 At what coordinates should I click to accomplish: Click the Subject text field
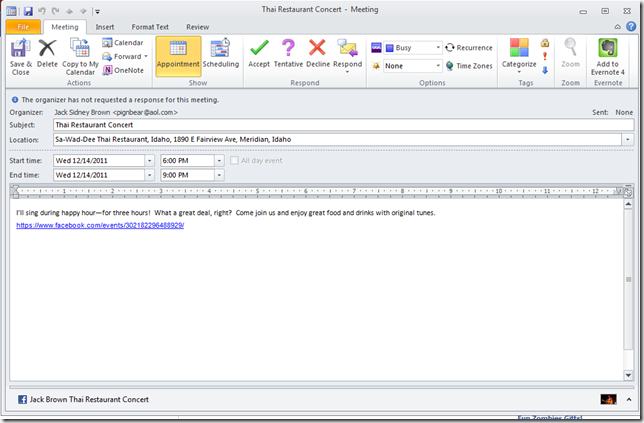click(340, 125)
